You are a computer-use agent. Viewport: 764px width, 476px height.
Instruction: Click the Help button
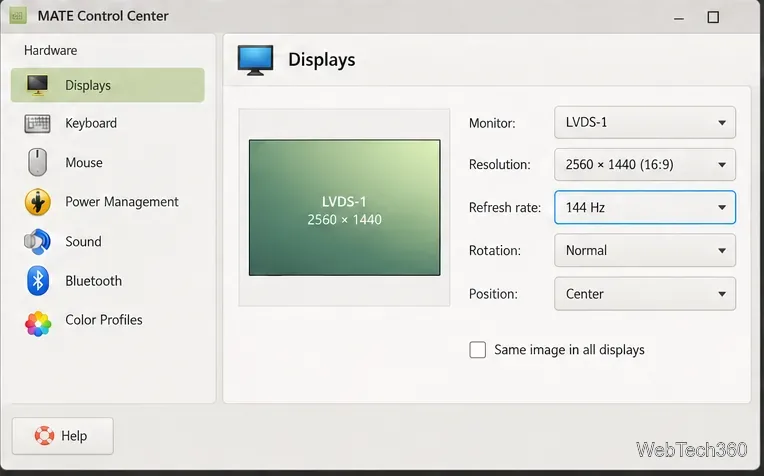click(63, 436)
